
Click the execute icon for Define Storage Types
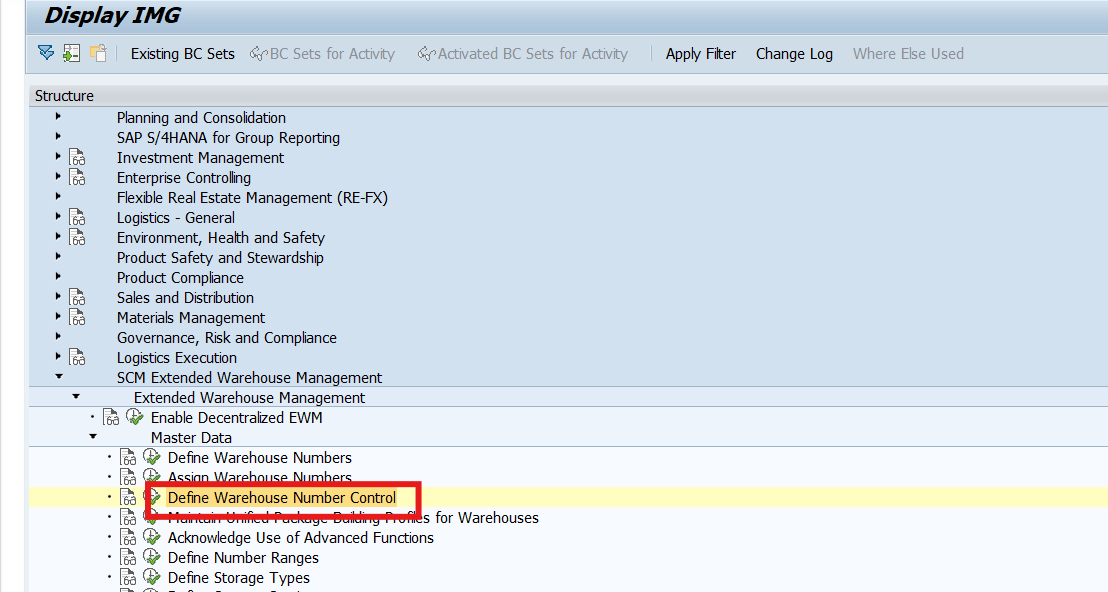point(151,577)
